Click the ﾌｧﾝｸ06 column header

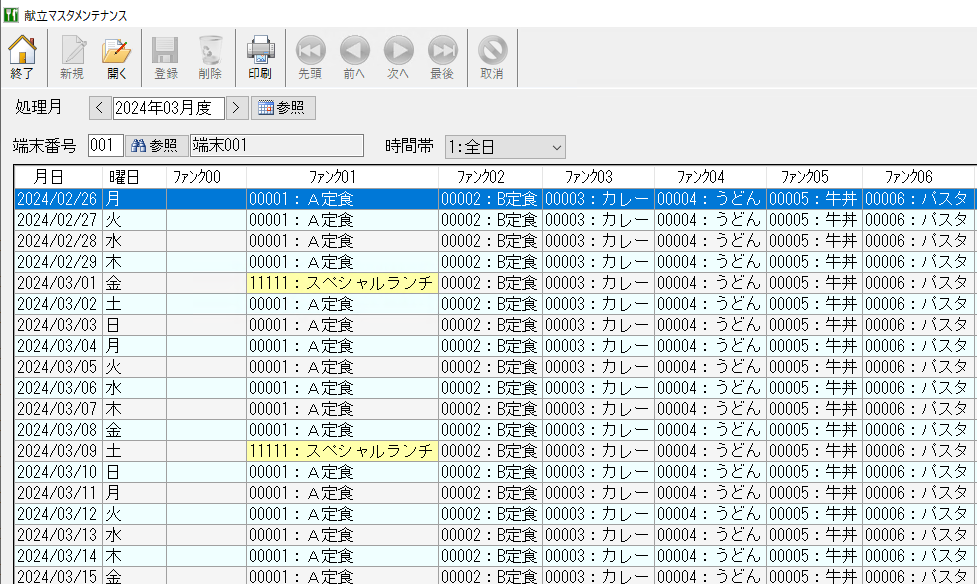point(918,177)
